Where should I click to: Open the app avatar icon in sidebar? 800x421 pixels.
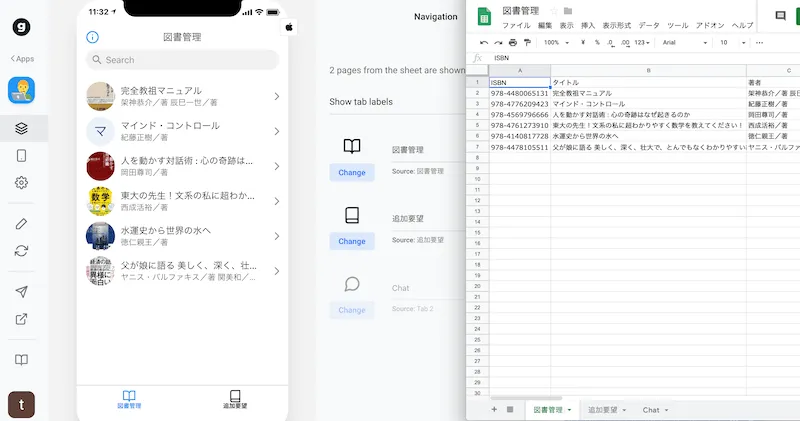pos(21,90)
